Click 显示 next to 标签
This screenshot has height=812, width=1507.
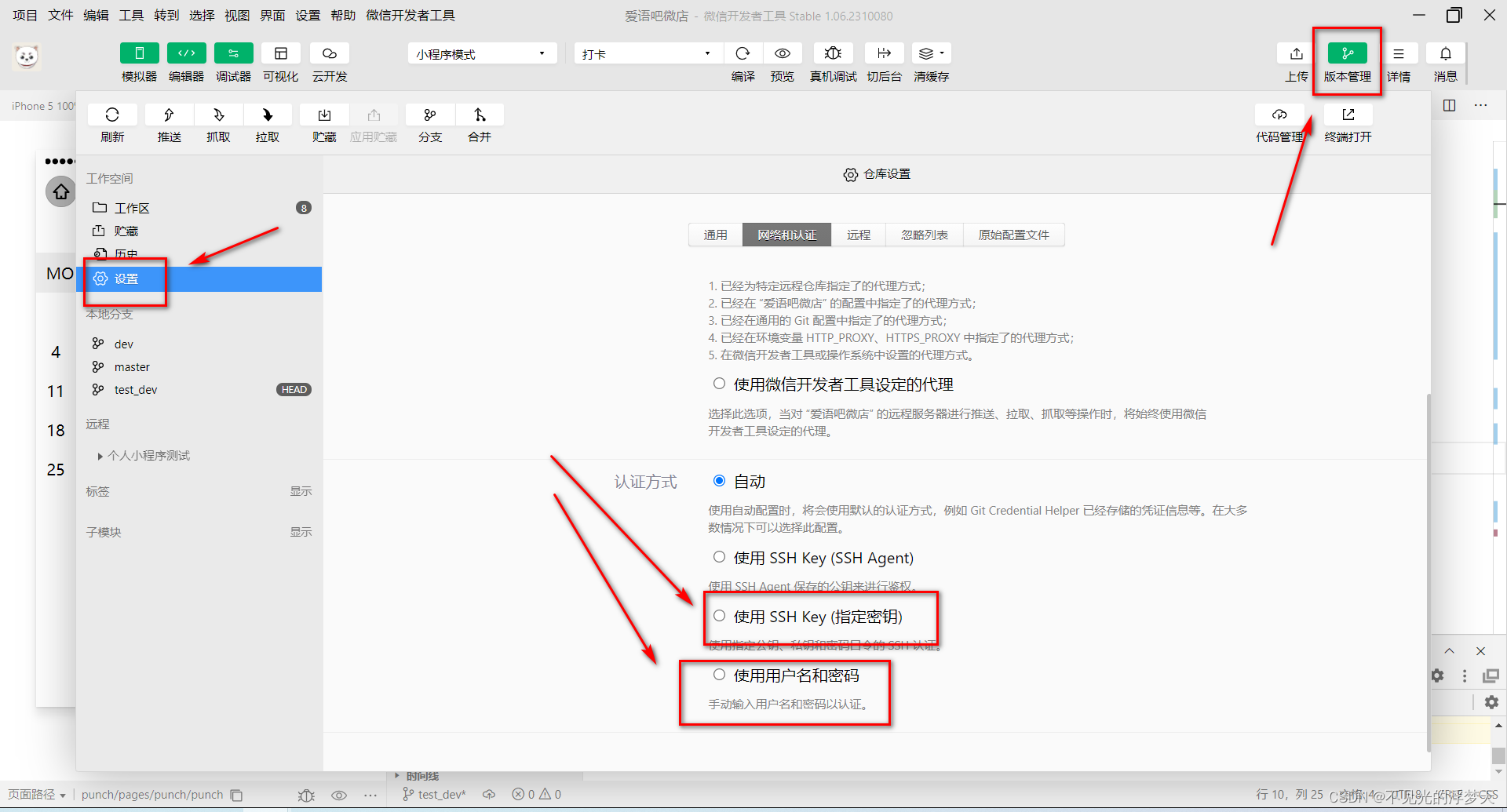click(301, 491)
